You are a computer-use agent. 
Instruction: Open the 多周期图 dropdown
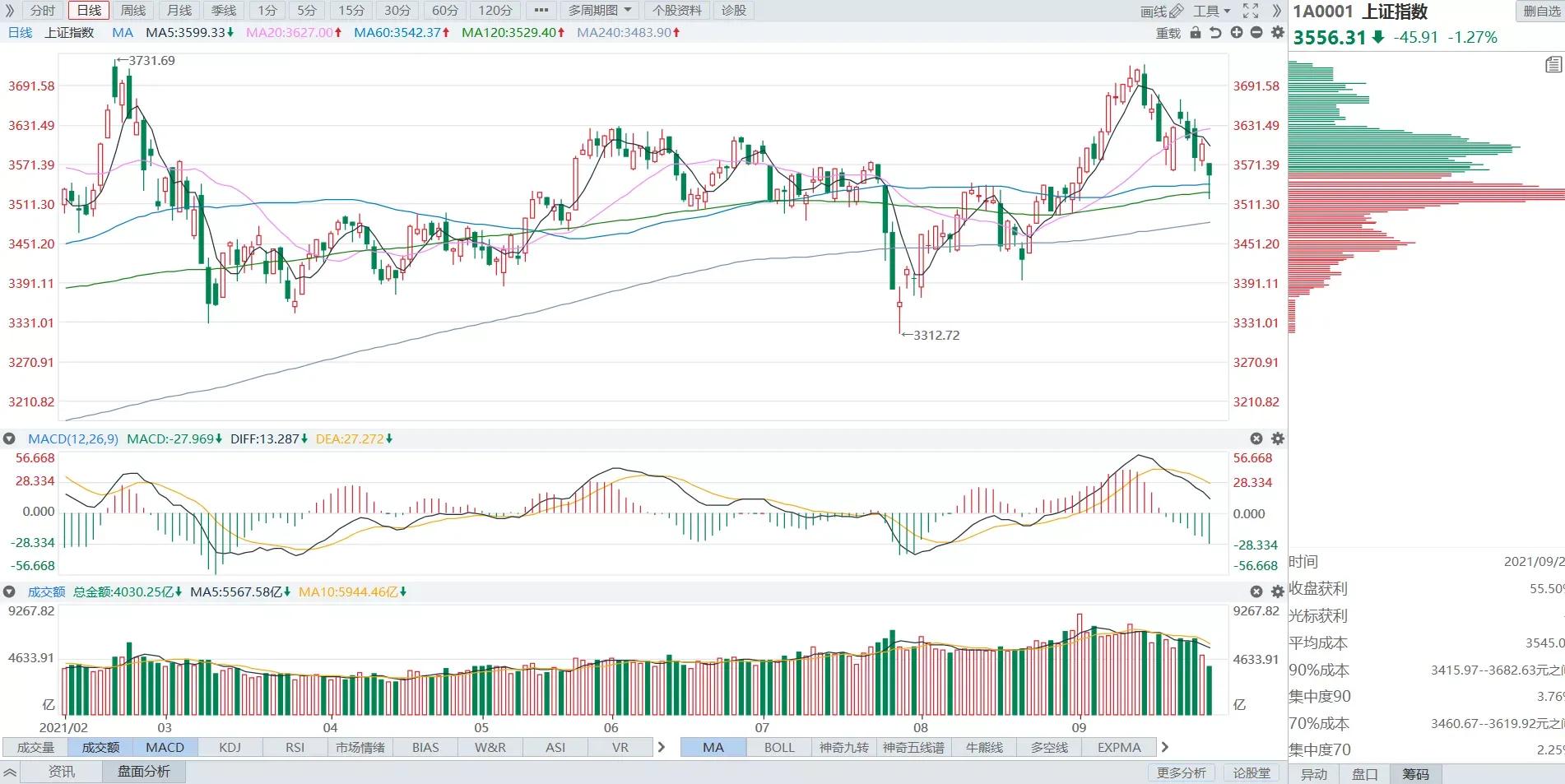point(599,11)
